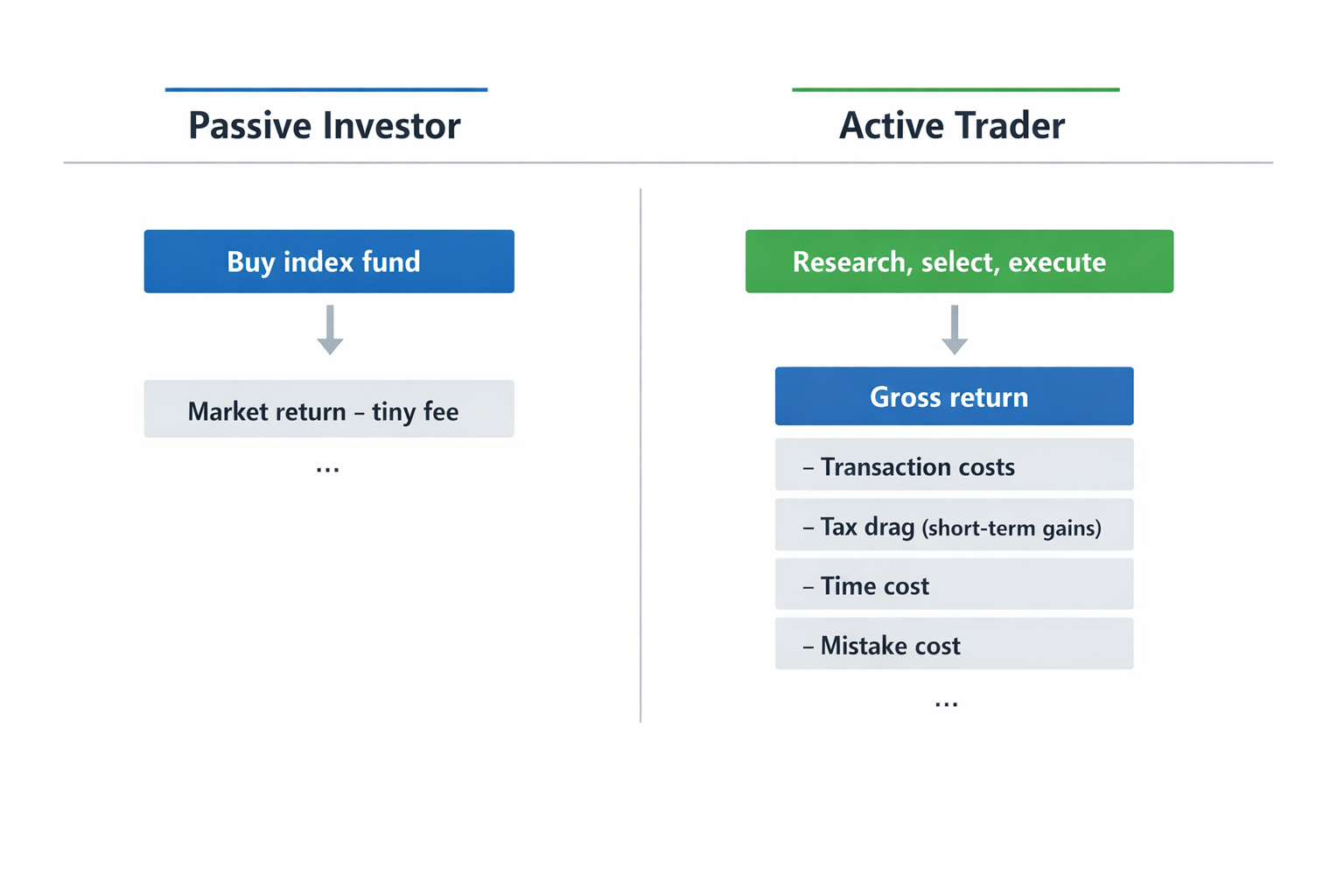Click the Passive Investor heading
The height and width of the screenshot is (896, 1344).
324,126
